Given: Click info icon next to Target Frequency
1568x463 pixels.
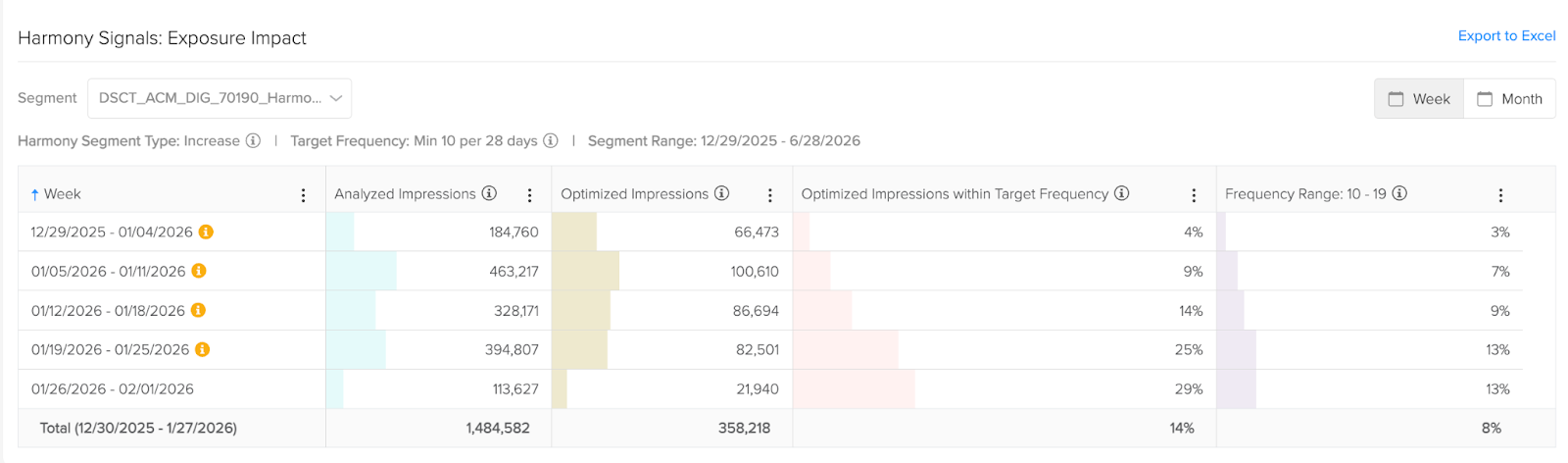Looking at the screenshot, I should click(551, 140).
